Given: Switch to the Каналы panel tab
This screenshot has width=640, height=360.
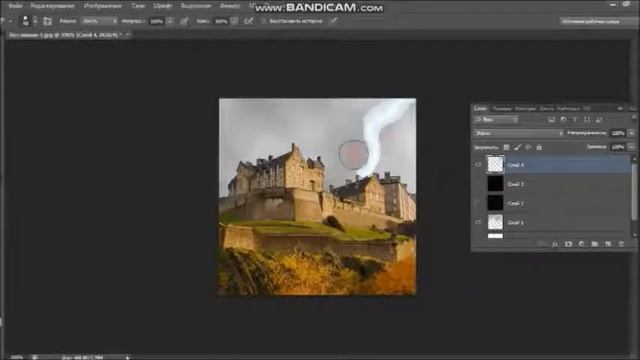Looking at the screenshot, I should tap(502, 109).
